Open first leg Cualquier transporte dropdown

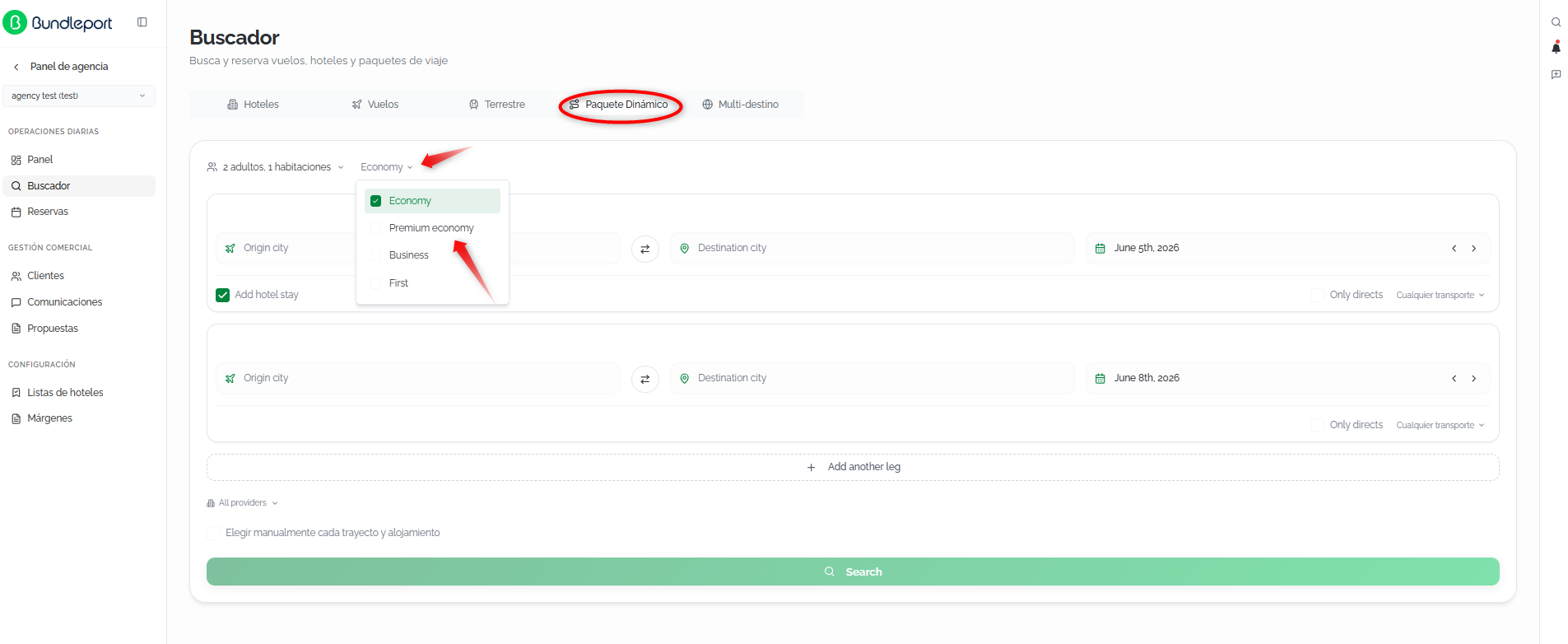coord(1440,295)
